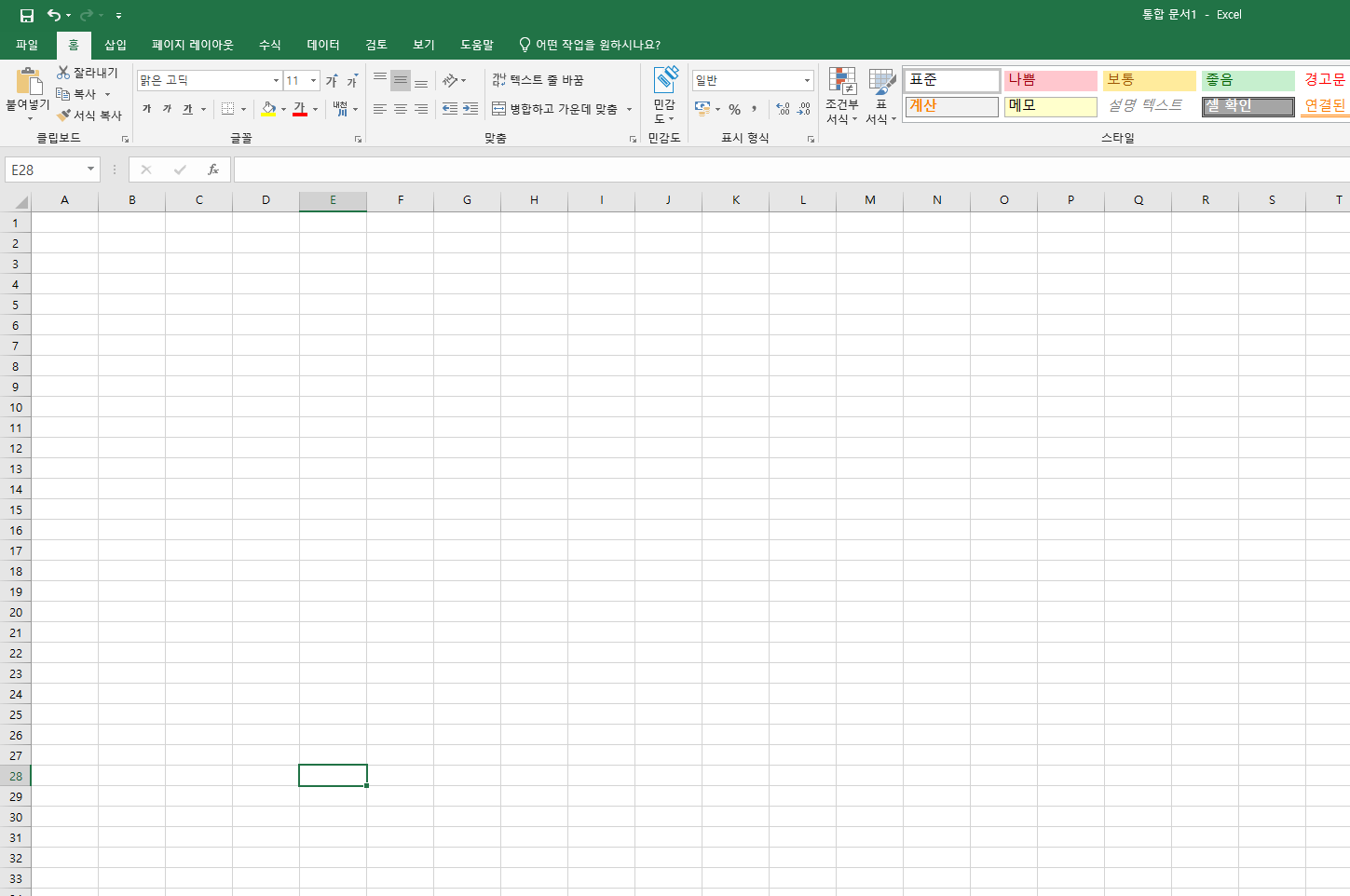Apply the 나쁨 cell style
The image size is (1350, 896).
click(x=1050, y=80)
